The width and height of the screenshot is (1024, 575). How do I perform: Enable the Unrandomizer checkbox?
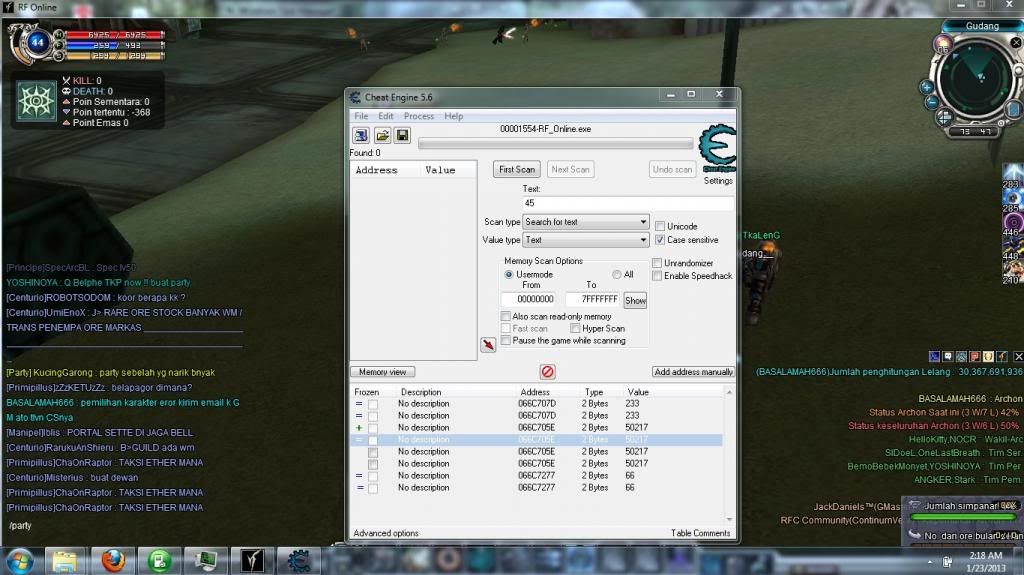(x=657, y=263)
